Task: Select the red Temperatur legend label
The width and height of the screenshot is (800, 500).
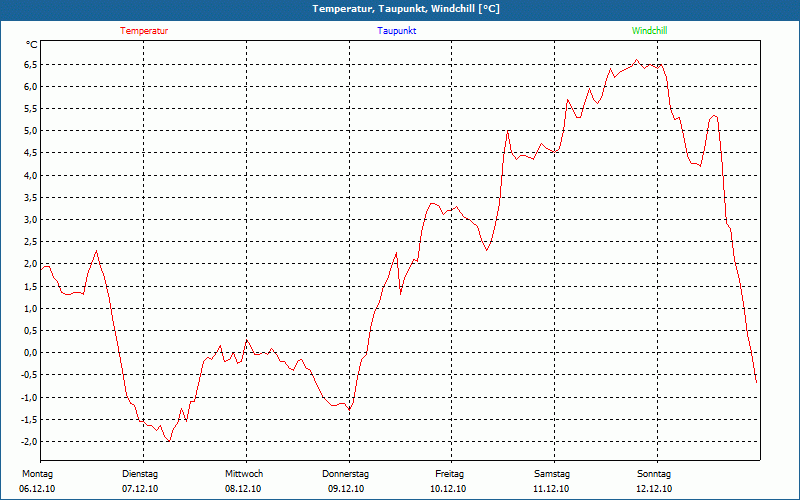Action: [144, 31]
